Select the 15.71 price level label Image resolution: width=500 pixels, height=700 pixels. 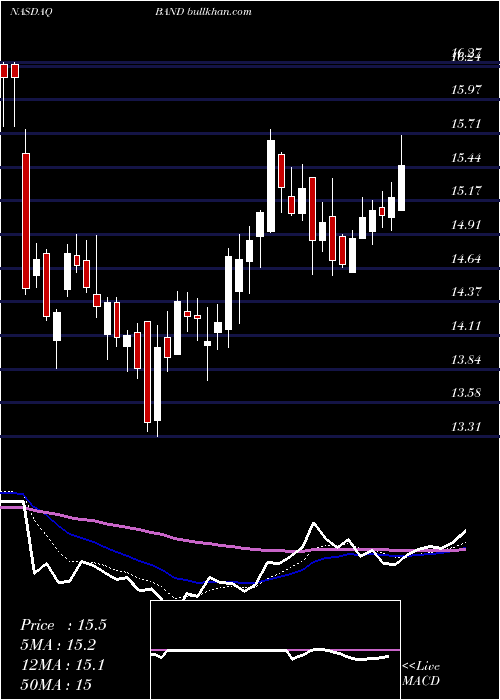click(466, 124)
